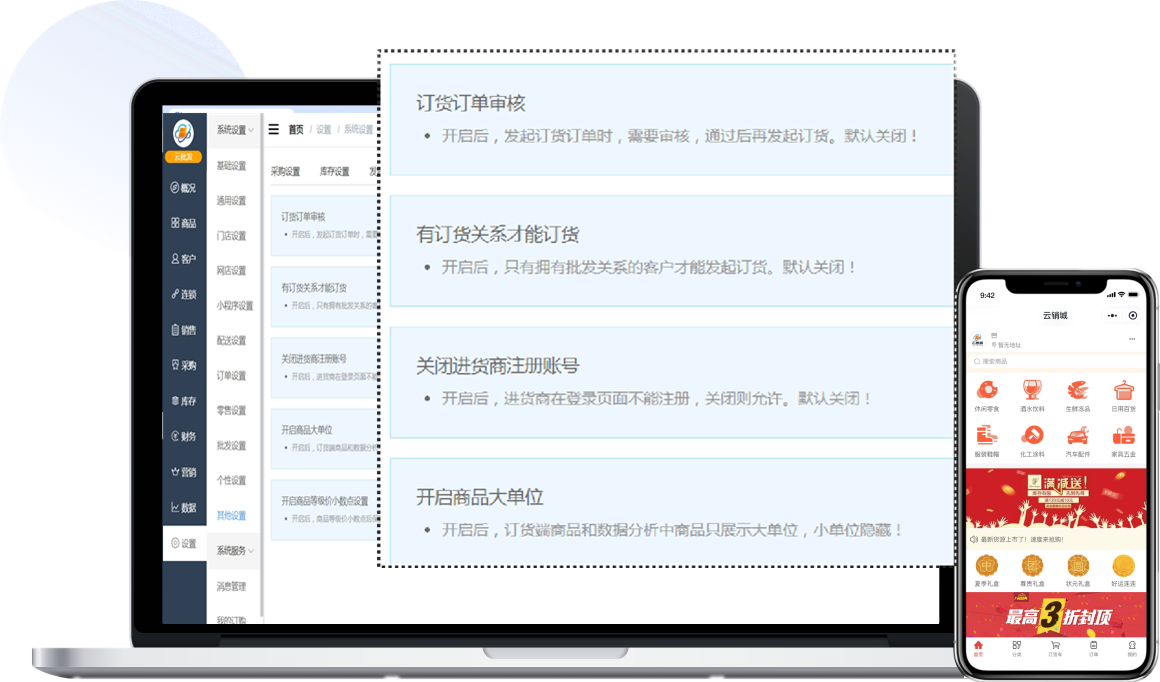This screenshot has height=682, width=1160.
Task: Switch to the 采购设置 tab
Action: pyautogui.click(x=285, y=172)
